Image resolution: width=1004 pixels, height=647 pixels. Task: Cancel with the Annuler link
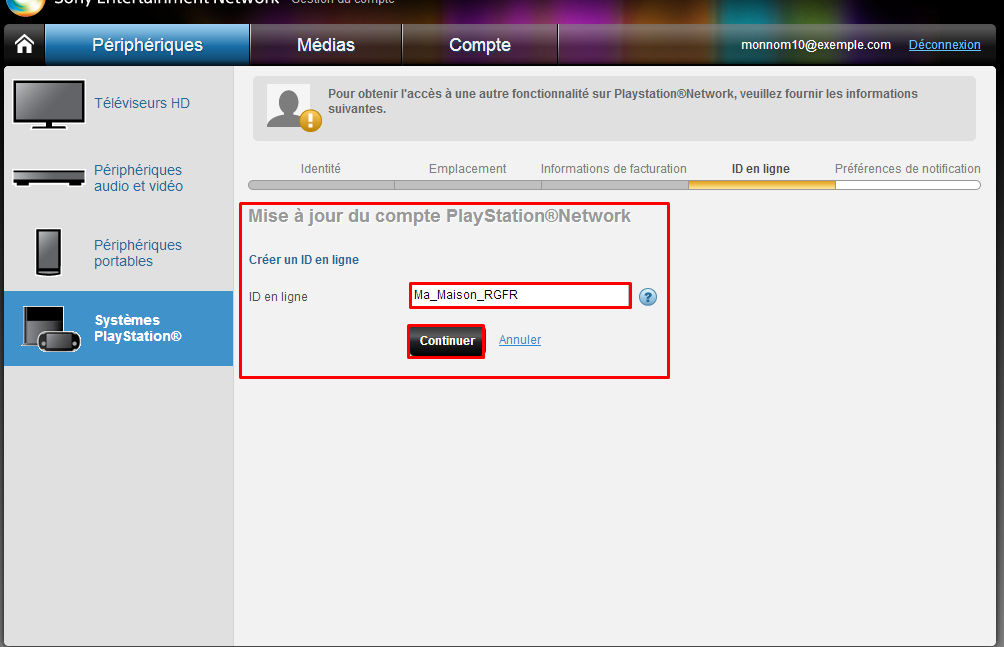click(520, 340)
